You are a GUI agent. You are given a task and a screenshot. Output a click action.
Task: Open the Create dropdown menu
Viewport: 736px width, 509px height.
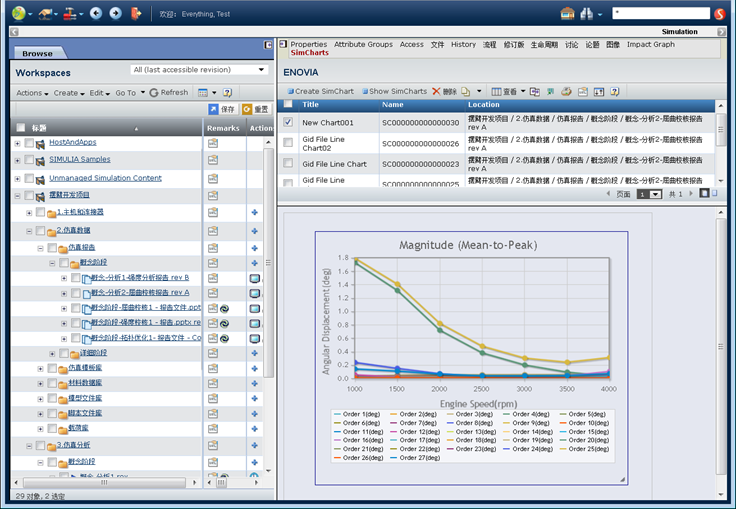point(69,93)
